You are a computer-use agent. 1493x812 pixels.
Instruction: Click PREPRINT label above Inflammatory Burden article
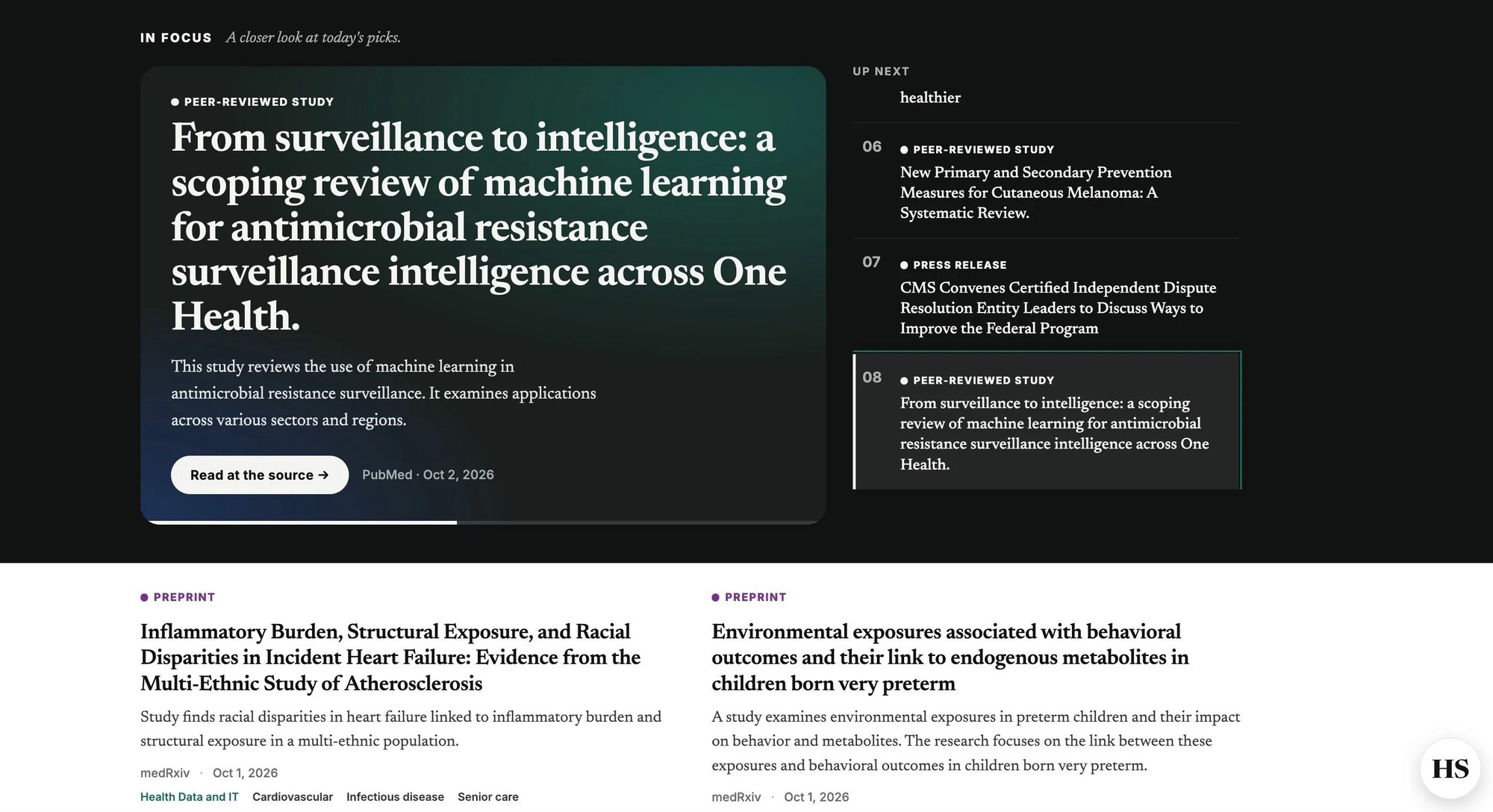178,597
